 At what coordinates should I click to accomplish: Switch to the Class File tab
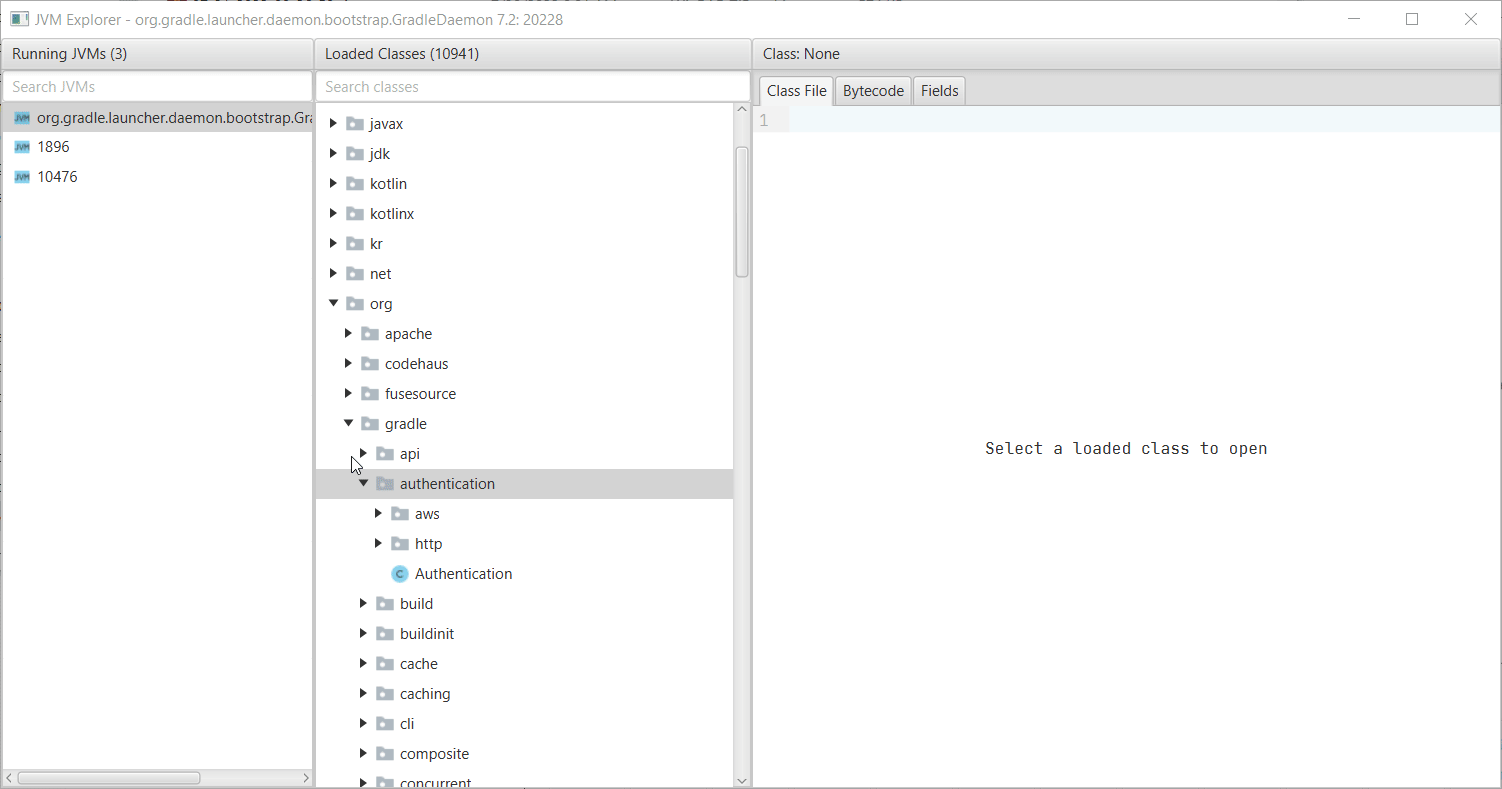click(796, 91)
